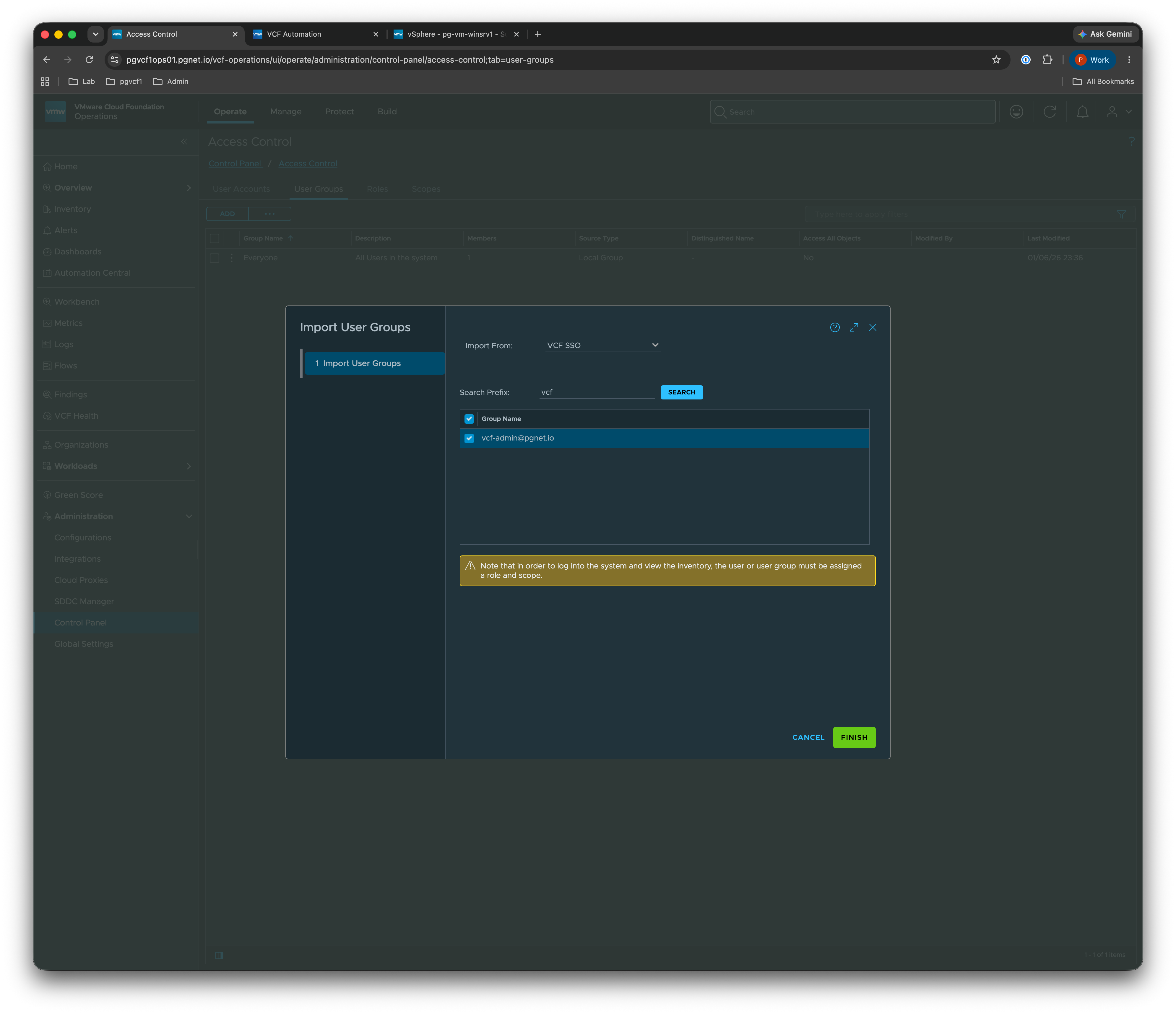Click the SEARCH button
This screenshot has width=1176, height=1014.
(x=682, y=392)
